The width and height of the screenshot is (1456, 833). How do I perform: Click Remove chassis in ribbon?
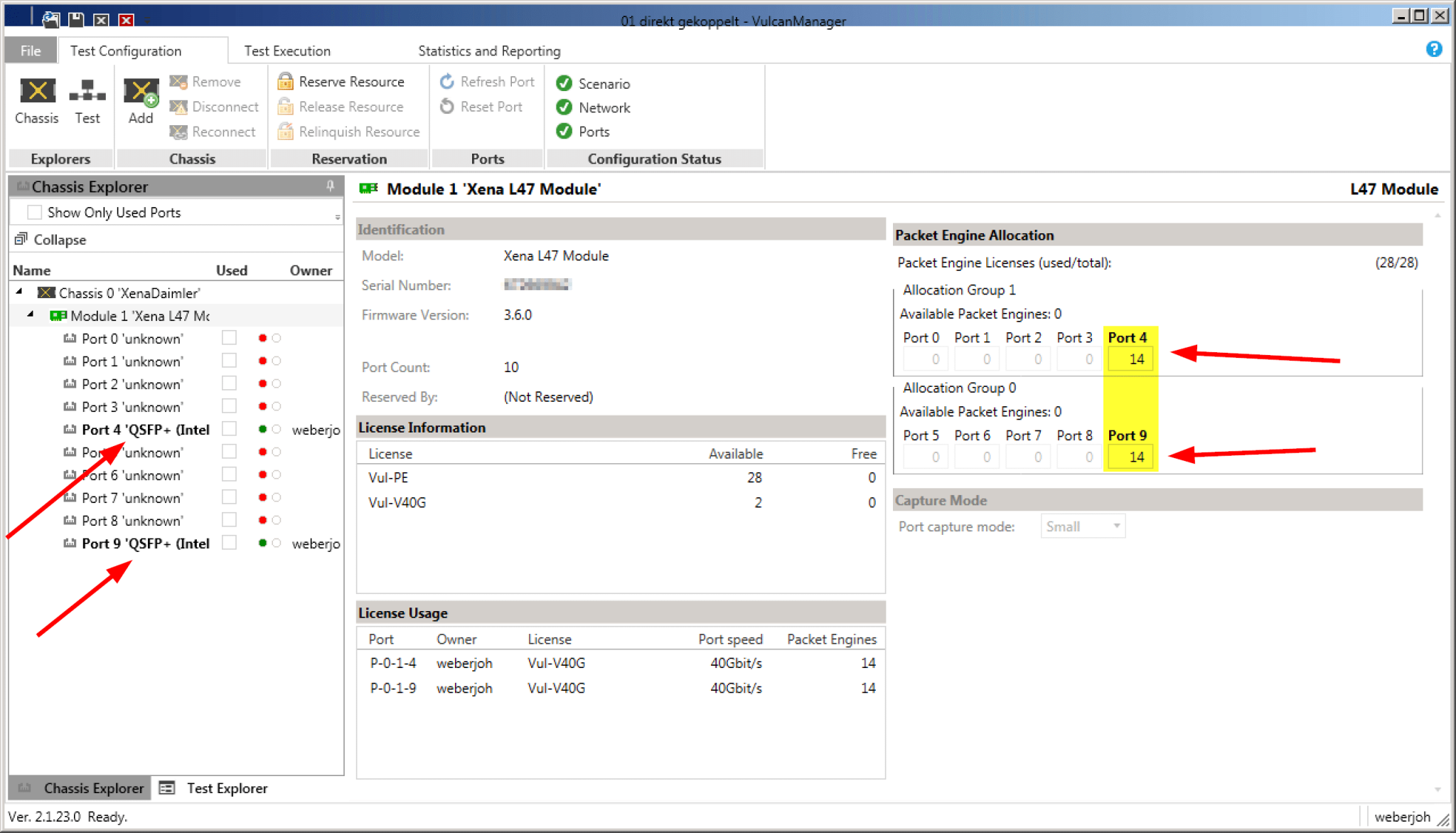pyautogui.click(x=205, y=82)
